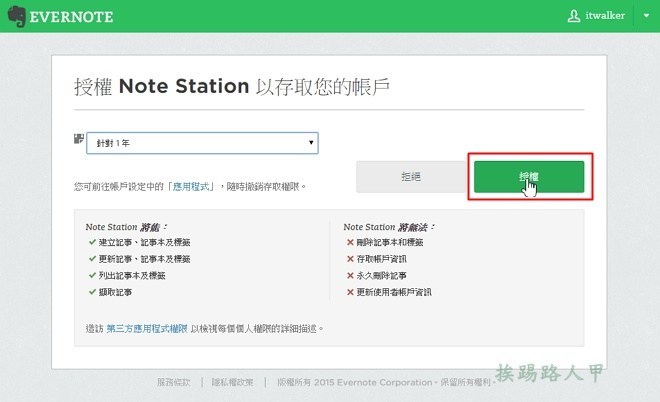Screen dimensions: 660x402
Task: Click the heading 授權 Note Station 以存取您的帳戶
Action: [232, 87]
